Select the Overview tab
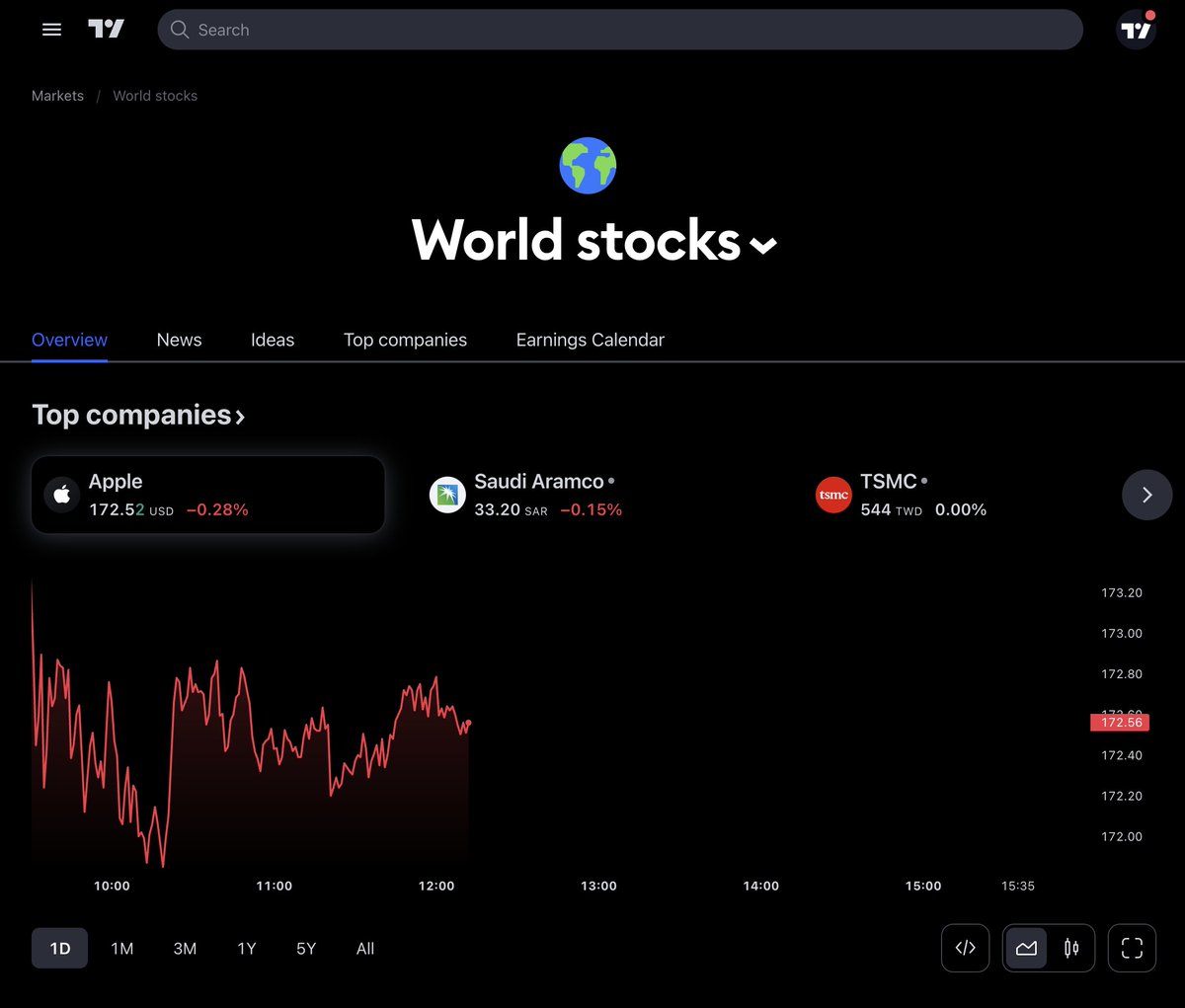1185x1008 pixels. click(x=69, y=340)
